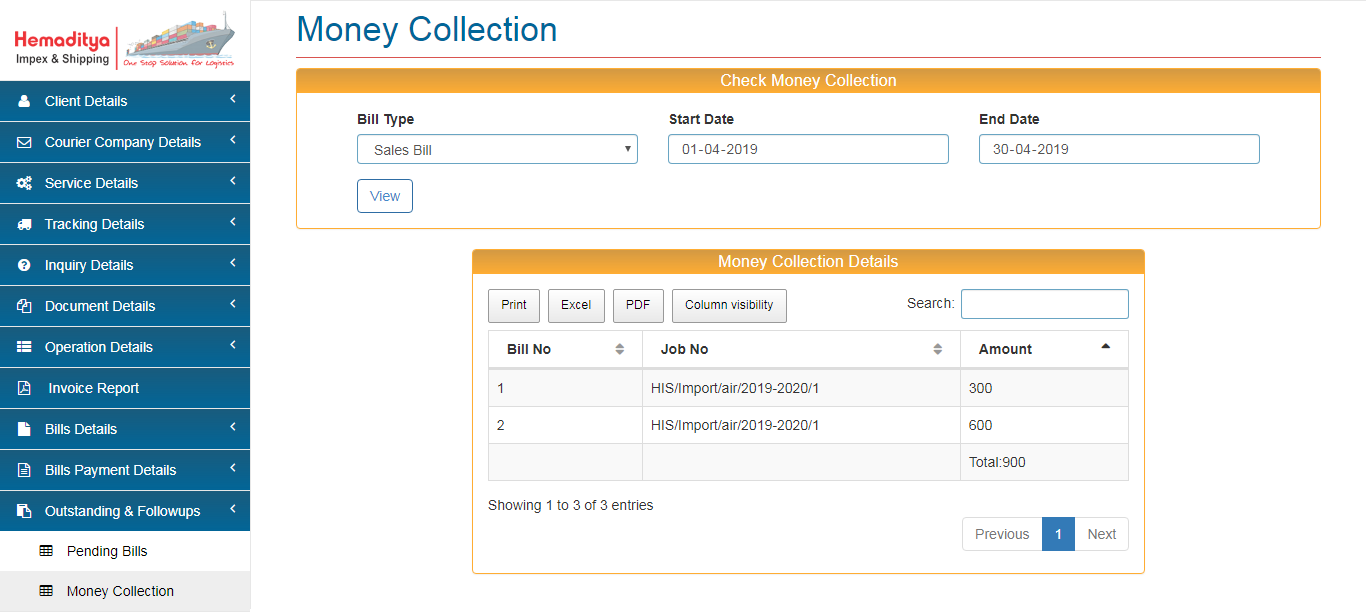Expand the Document Details chevron

tap(232, 304)
